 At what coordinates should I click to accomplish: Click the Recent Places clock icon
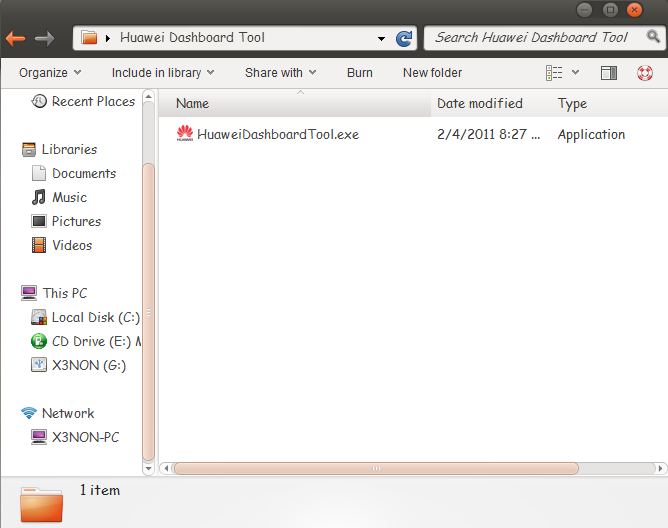(39, 101)
